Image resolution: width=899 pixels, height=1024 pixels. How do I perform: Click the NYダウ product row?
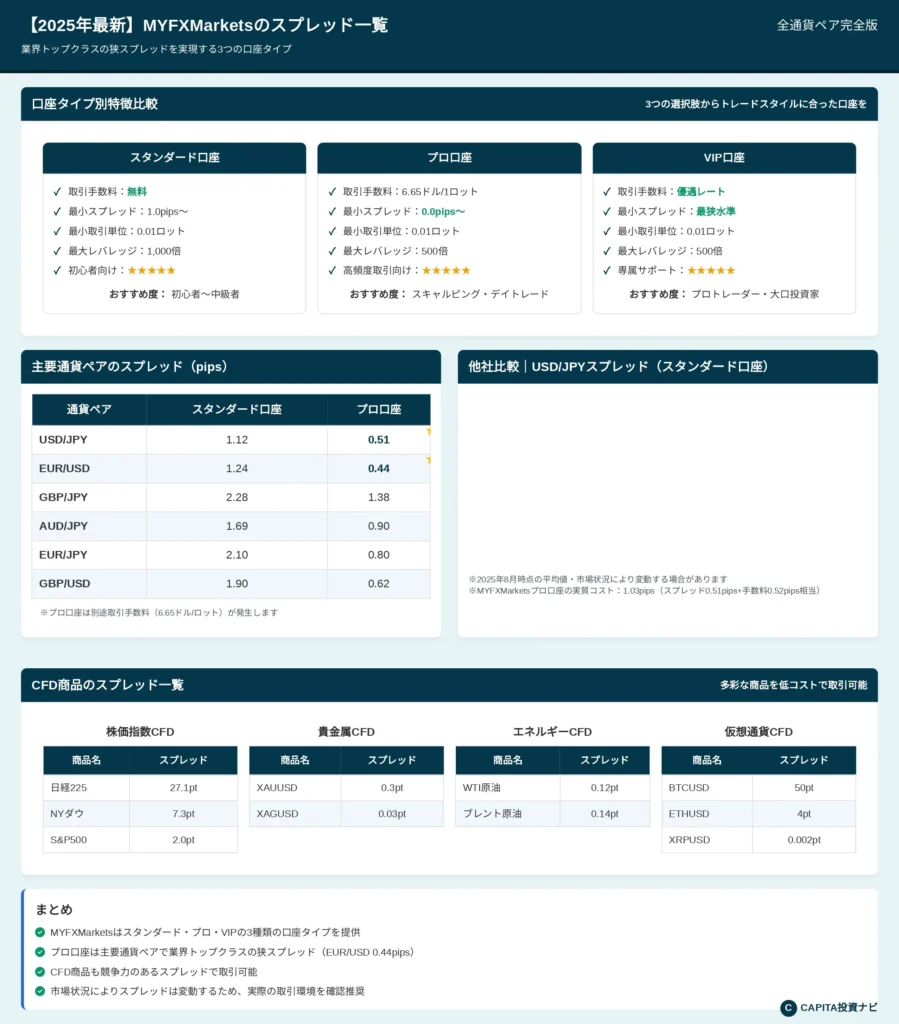(x=140, y=814)
